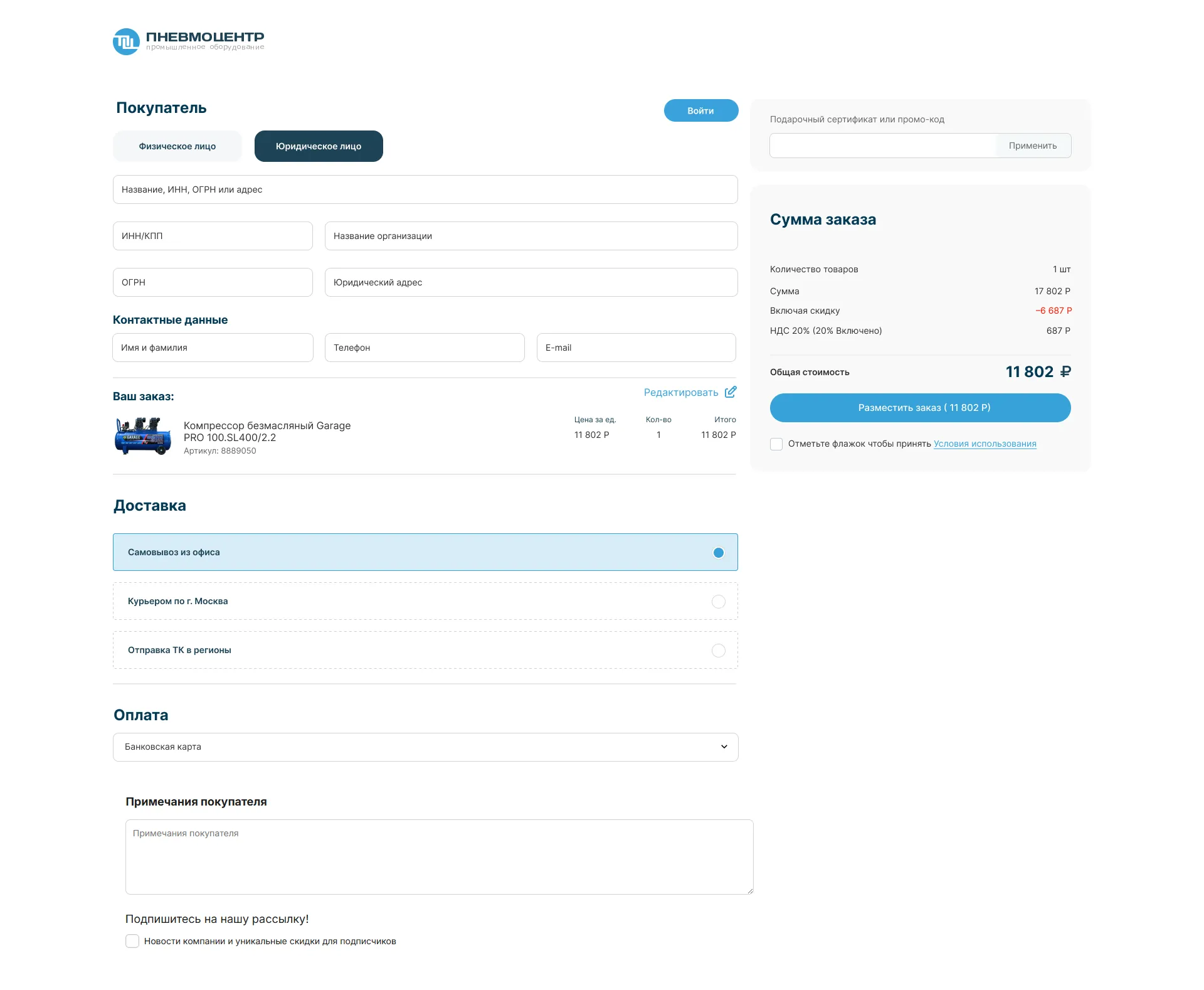
Task: Expand the Банковская карта payment dropdown
Action: tap(425, 747)
